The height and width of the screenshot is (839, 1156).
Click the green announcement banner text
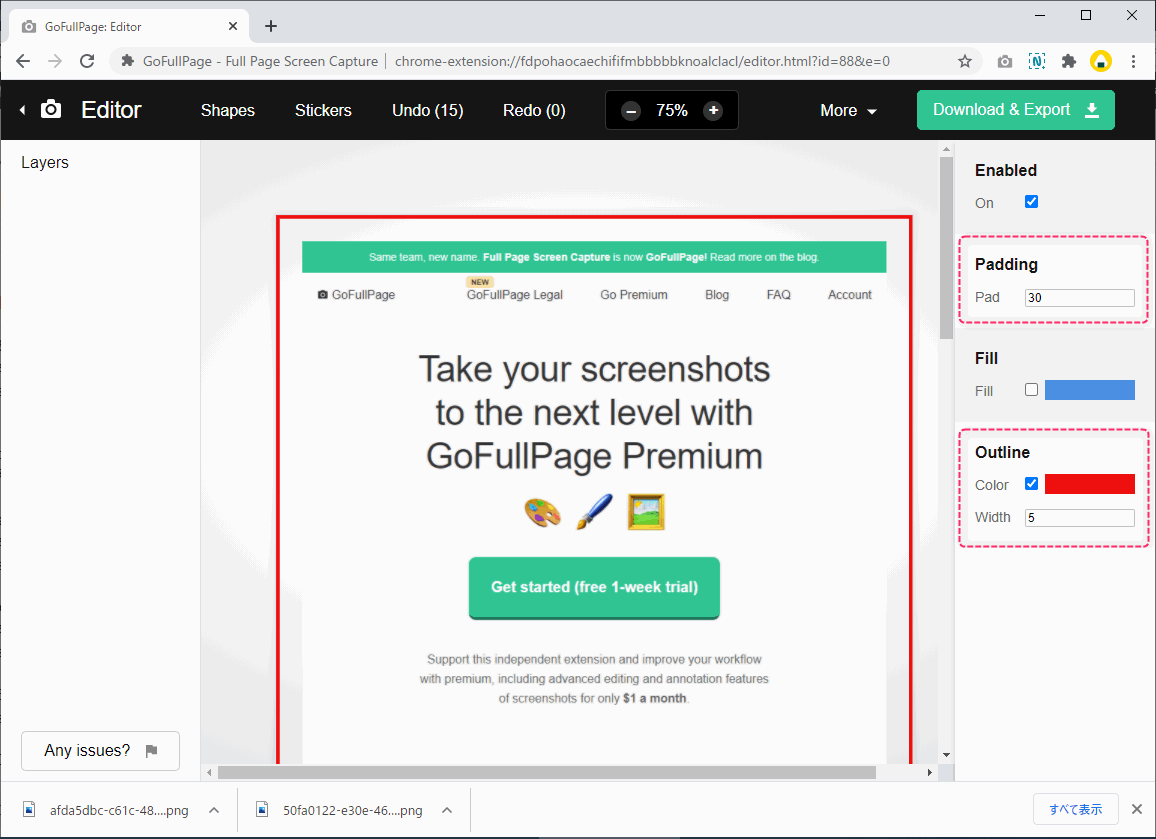tap(594, 257)
